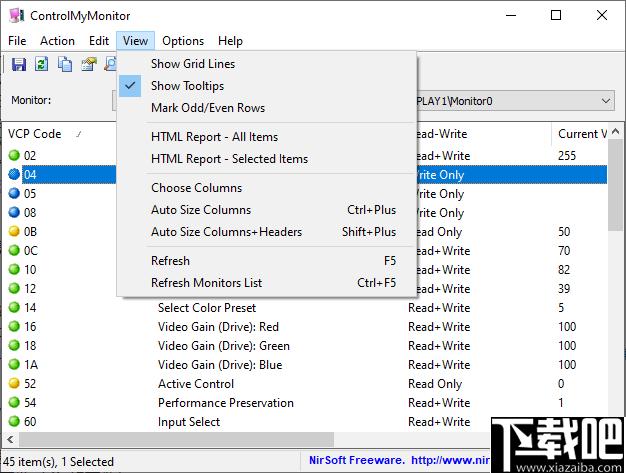Open the File menu

click(17, 41)
